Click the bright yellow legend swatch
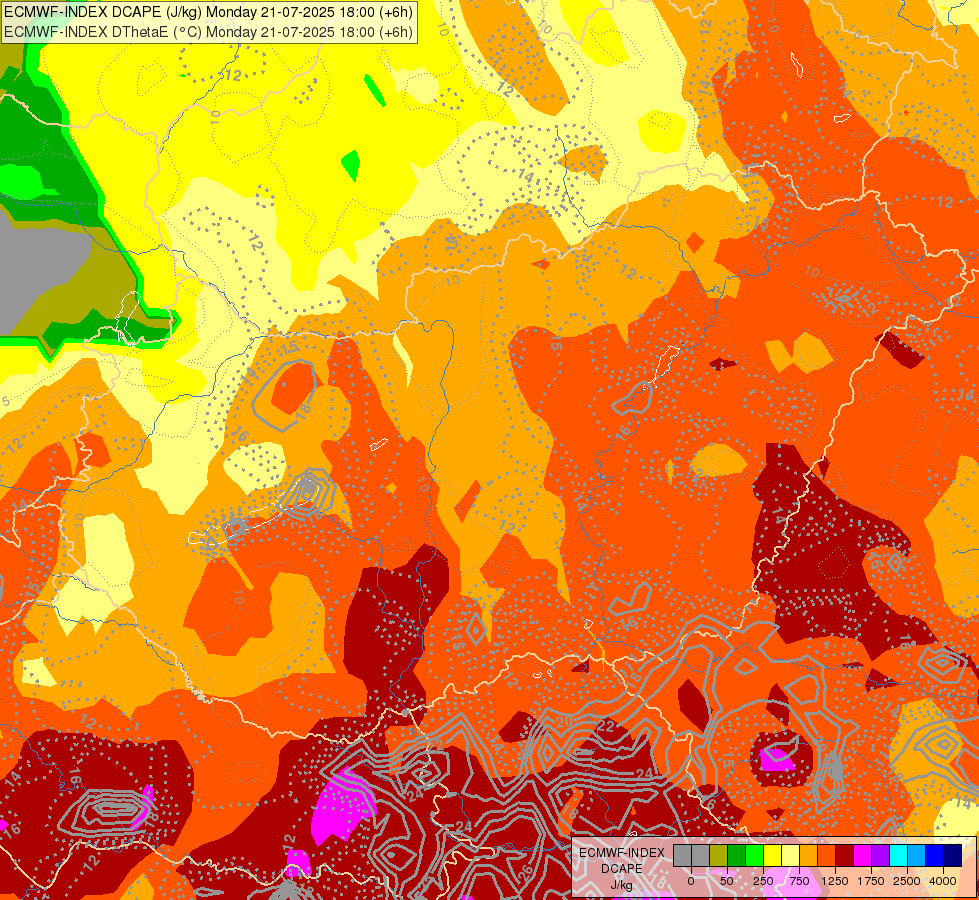This screenshot has height=900, width=979. click(x=772, y=855)
